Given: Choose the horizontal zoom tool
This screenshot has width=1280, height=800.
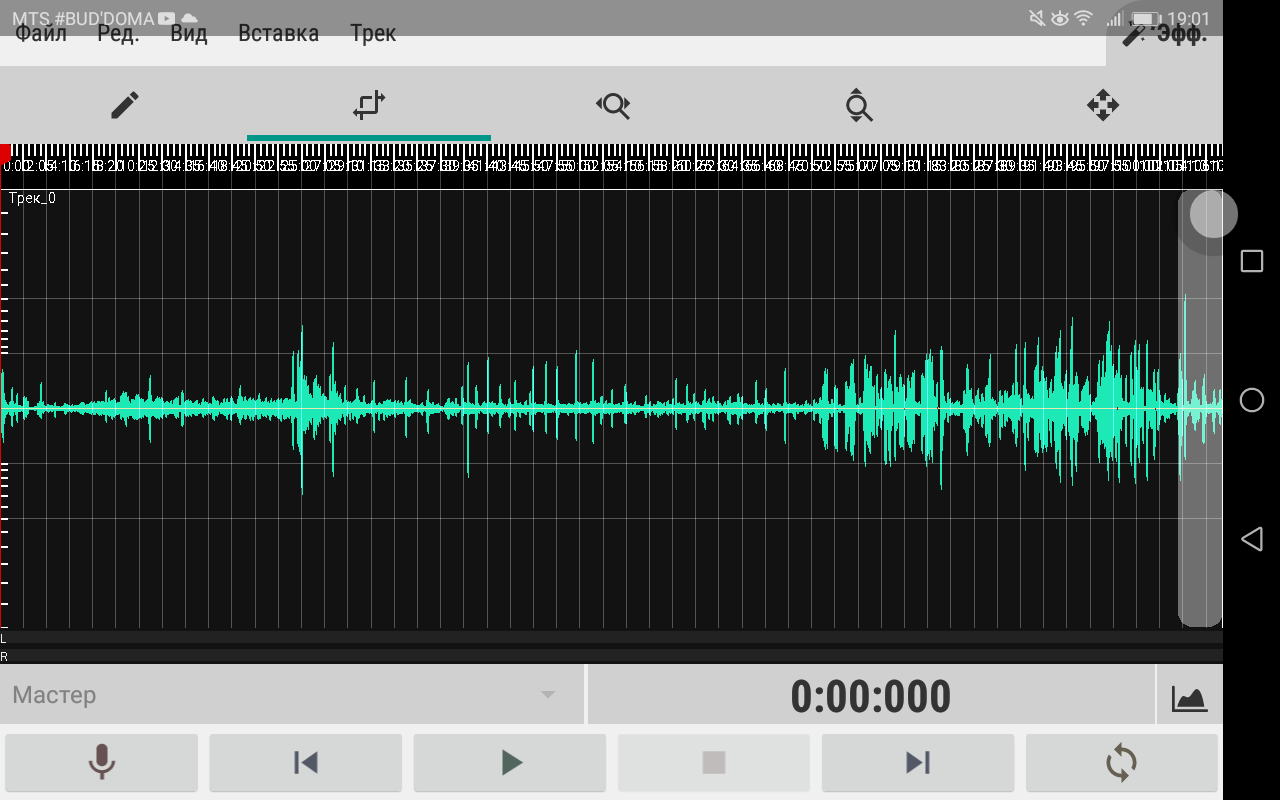Looking at the screenshot, I should point(613,104).
